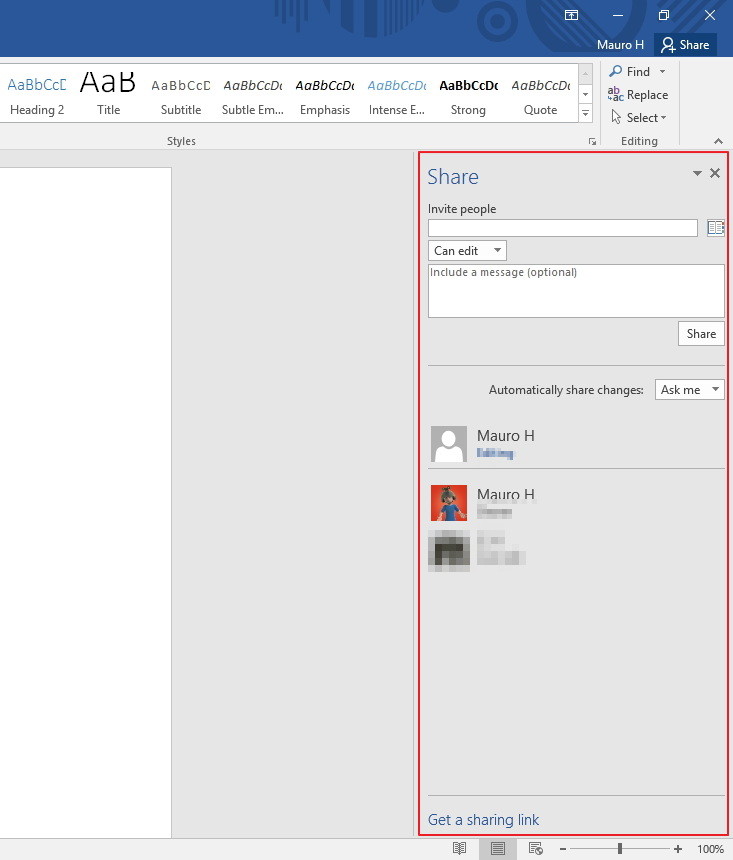Viewport: 733px width, 860px height.
Task: Close the Share pane
Action: pyautogui.click(x=715, y=173)
